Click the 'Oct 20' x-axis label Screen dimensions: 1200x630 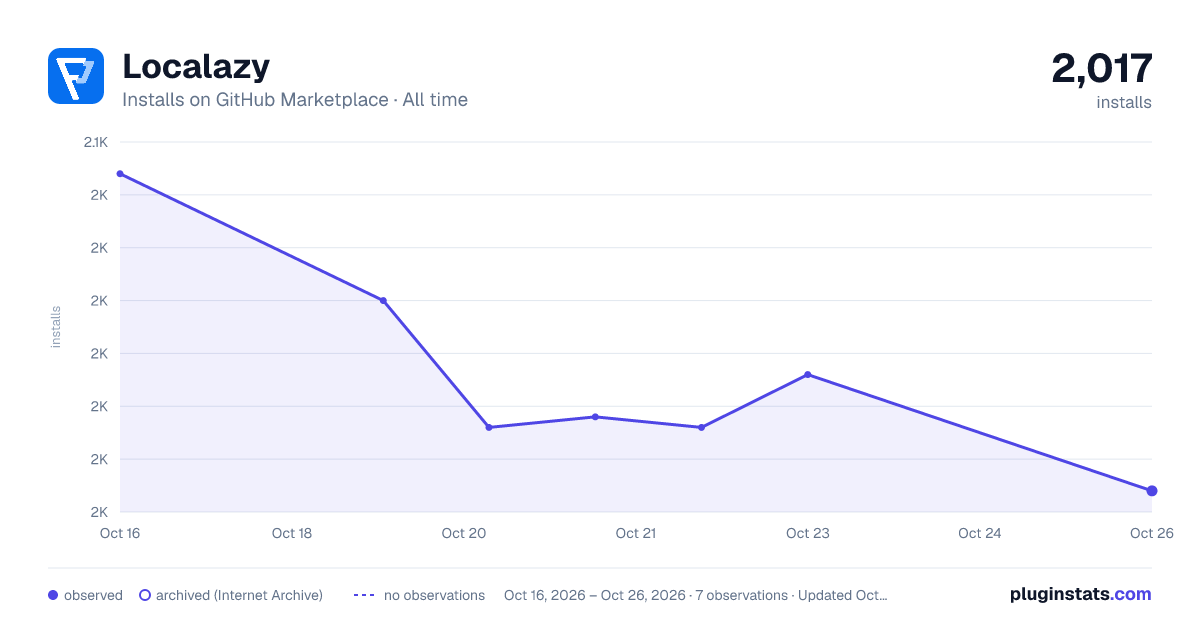click(x=464, y=533)
